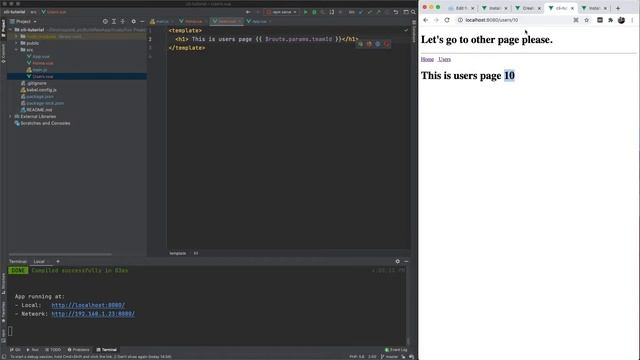Bookmark this page with the star icon
The height and width of the screenshot is (360, 640).
[587, 20]
